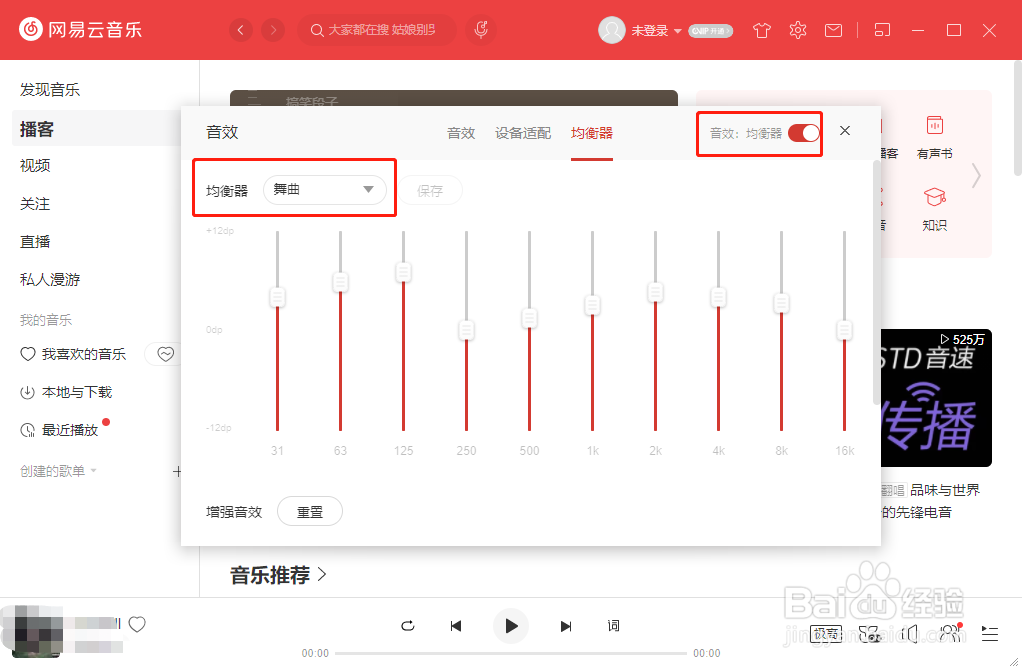The width and height of the screenshot is (1022, 670).
Task: Like the current song with heart icon
Action: 137,624
